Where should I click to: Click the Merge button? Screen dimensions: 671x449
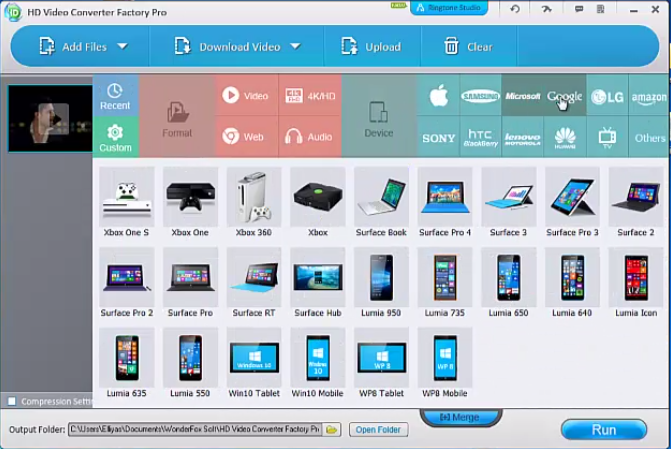(460, 417)
